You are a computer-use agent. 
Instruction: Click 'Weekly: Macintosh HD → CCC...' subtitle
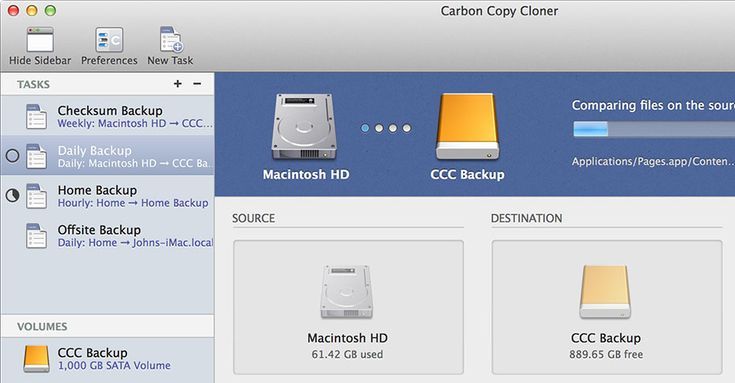[135, 124]
